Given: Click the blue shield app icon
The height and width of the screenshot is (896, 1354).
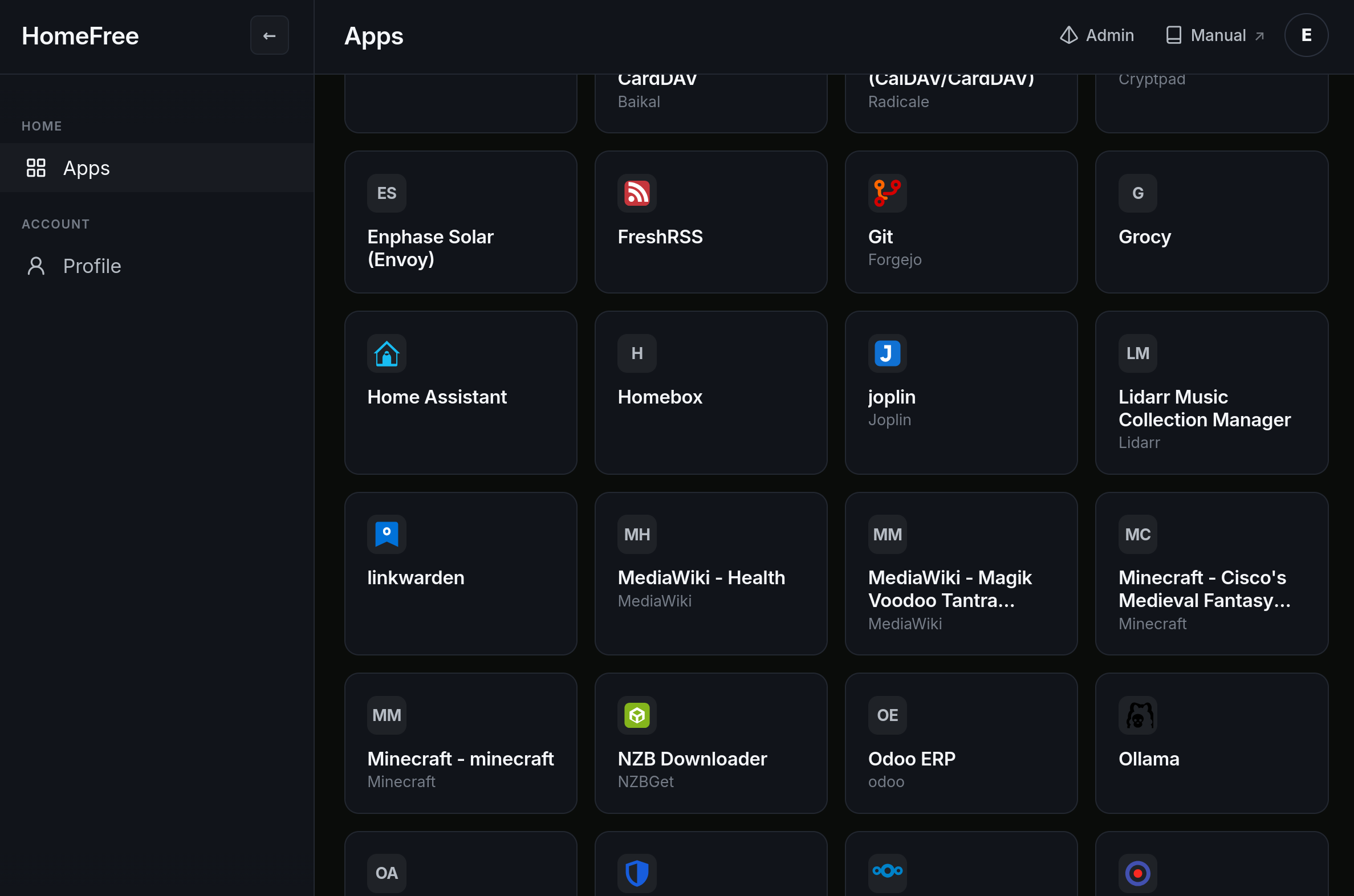Looking at the screenshot, I should coord(637,873).
